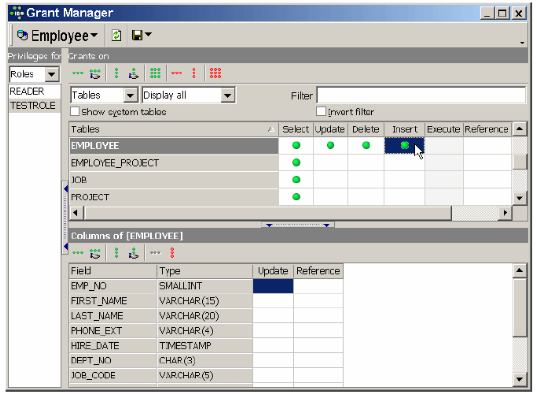Click vertical green dots Grant to All in Columns toolbar
Screen dimensions: 537x394
coord(116,253)
